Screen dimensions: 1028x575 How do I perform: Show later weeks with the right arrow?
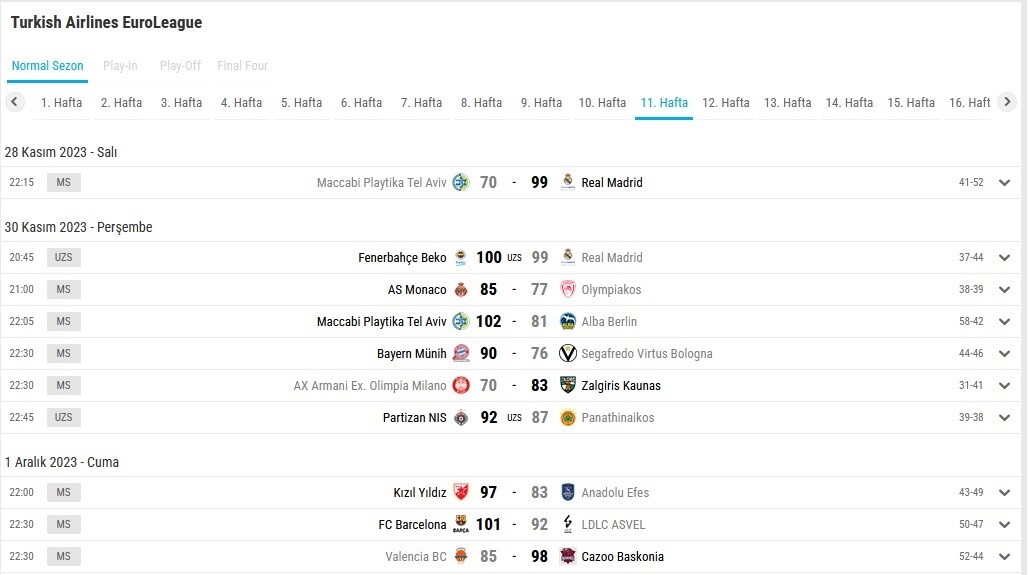1007,102
